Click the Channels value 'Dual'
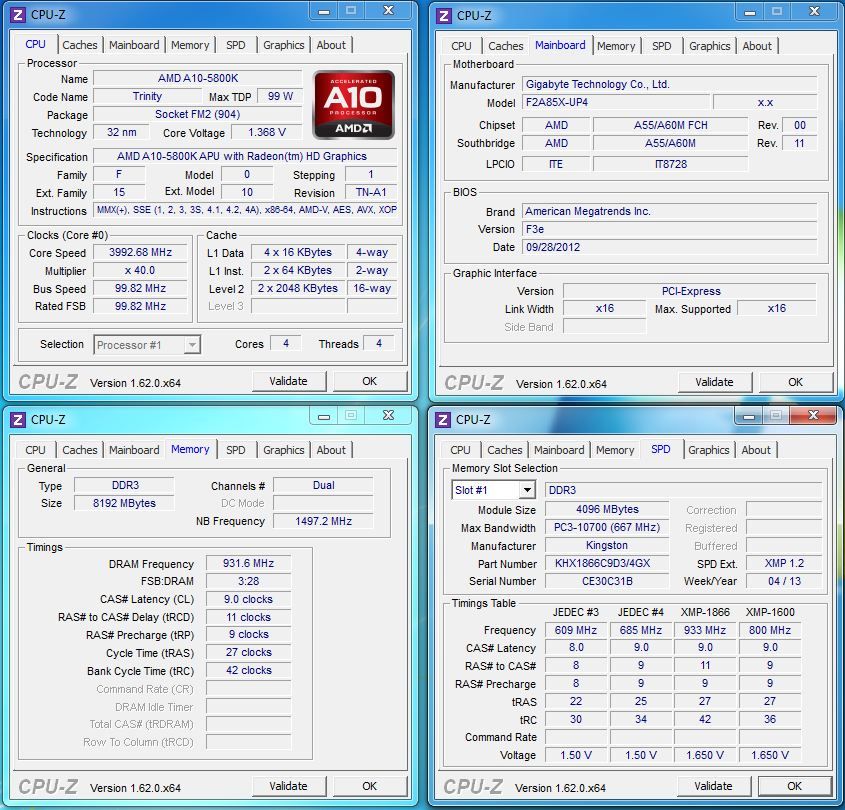Viewport: 845px width, 810px height. coord(323,485)
